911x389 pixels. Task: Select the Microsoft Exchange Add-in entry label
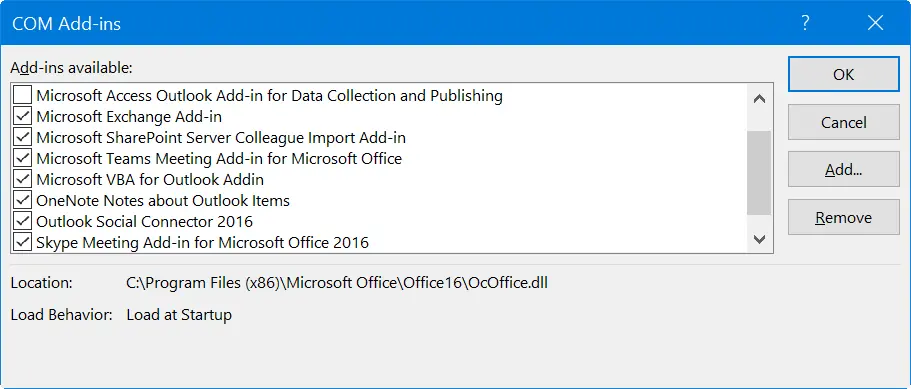[x=129, y=116]
